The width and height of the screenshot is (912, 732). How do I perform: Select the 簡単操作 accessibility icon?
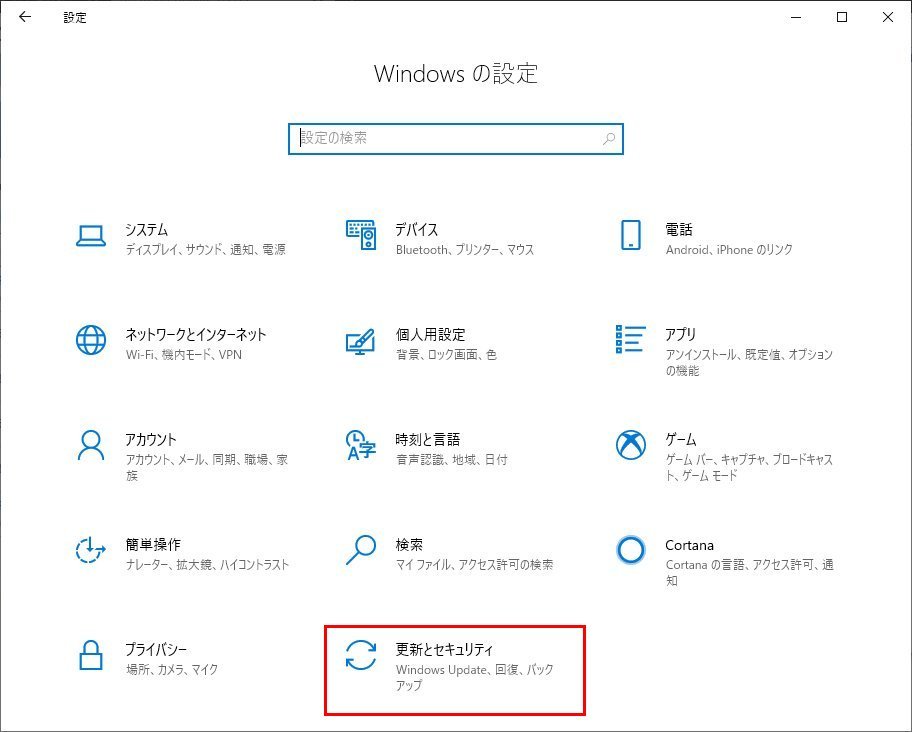(x=91, y=550)
